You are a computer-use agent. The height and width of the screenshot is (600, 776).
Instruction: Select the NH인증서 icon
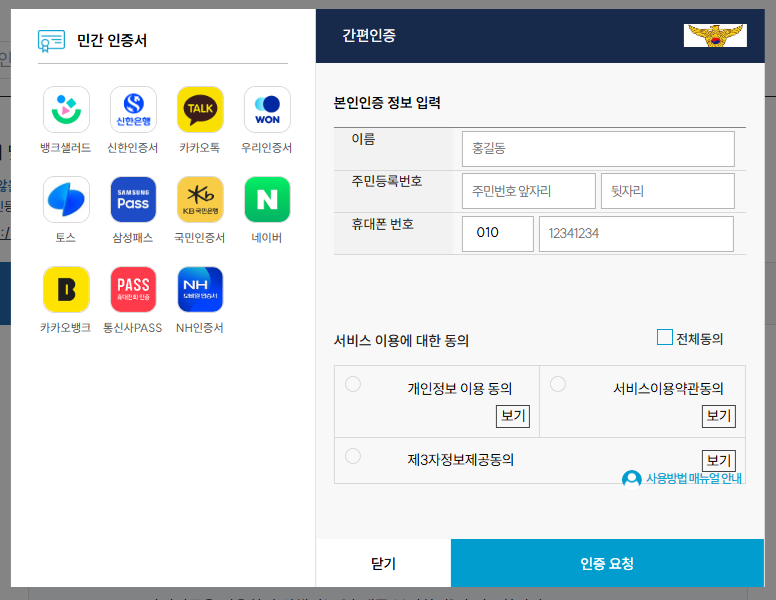(200, 290)
